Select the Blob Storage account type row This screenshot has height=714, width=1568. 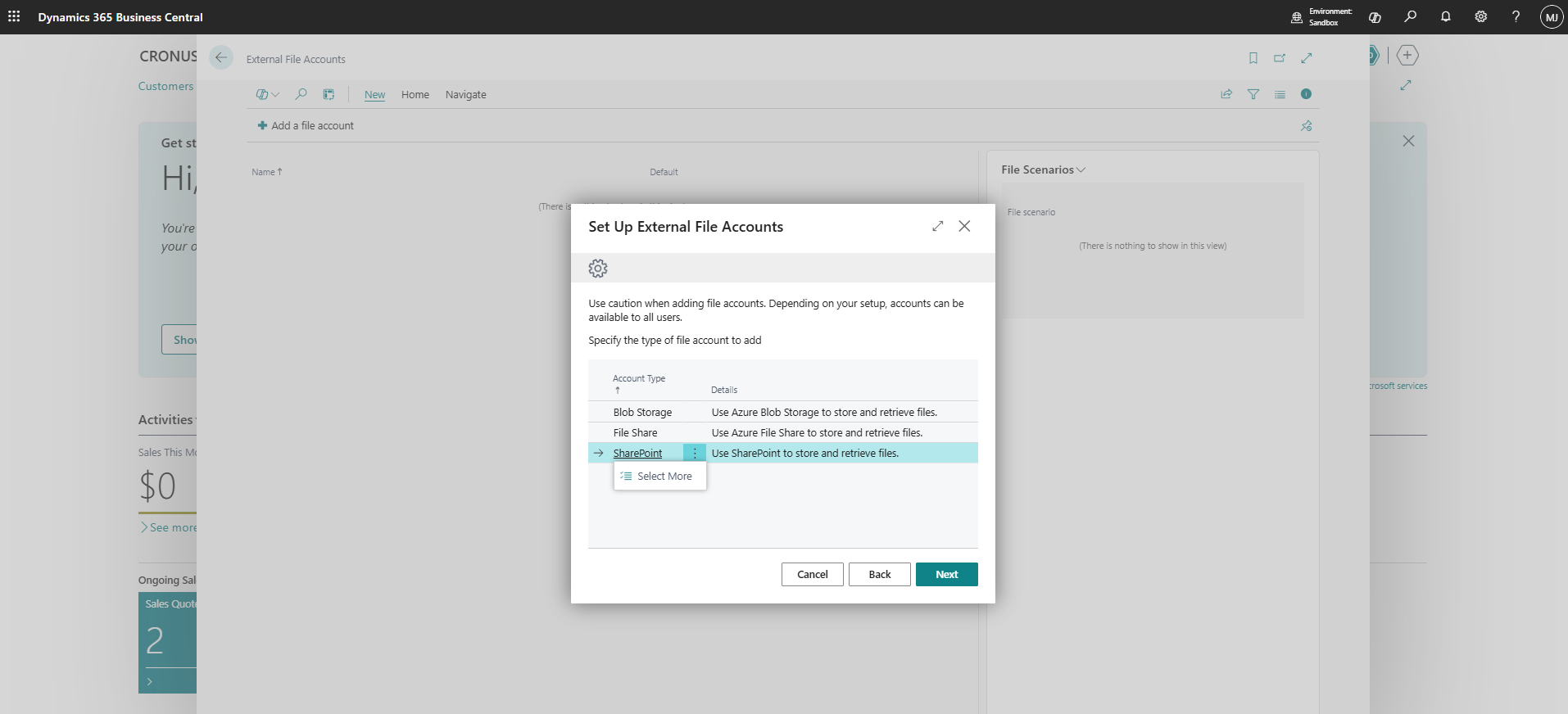click(x=782, y=412)
